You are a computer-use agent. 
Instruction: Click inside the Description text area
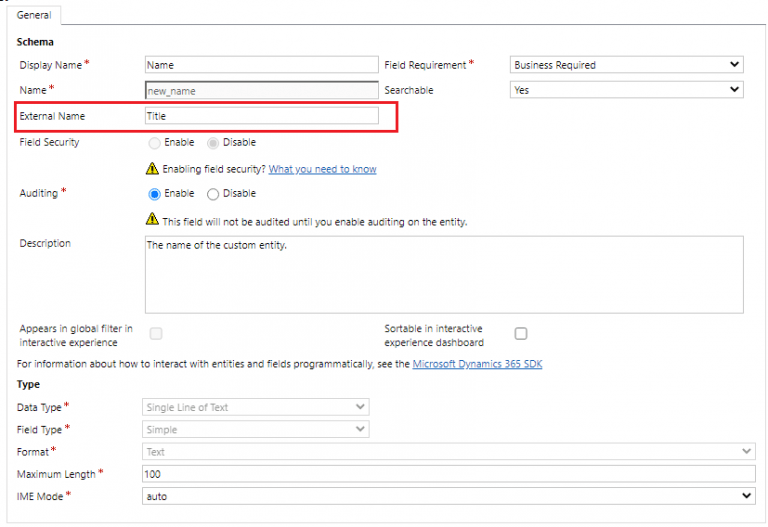click(x=444, y=275)
